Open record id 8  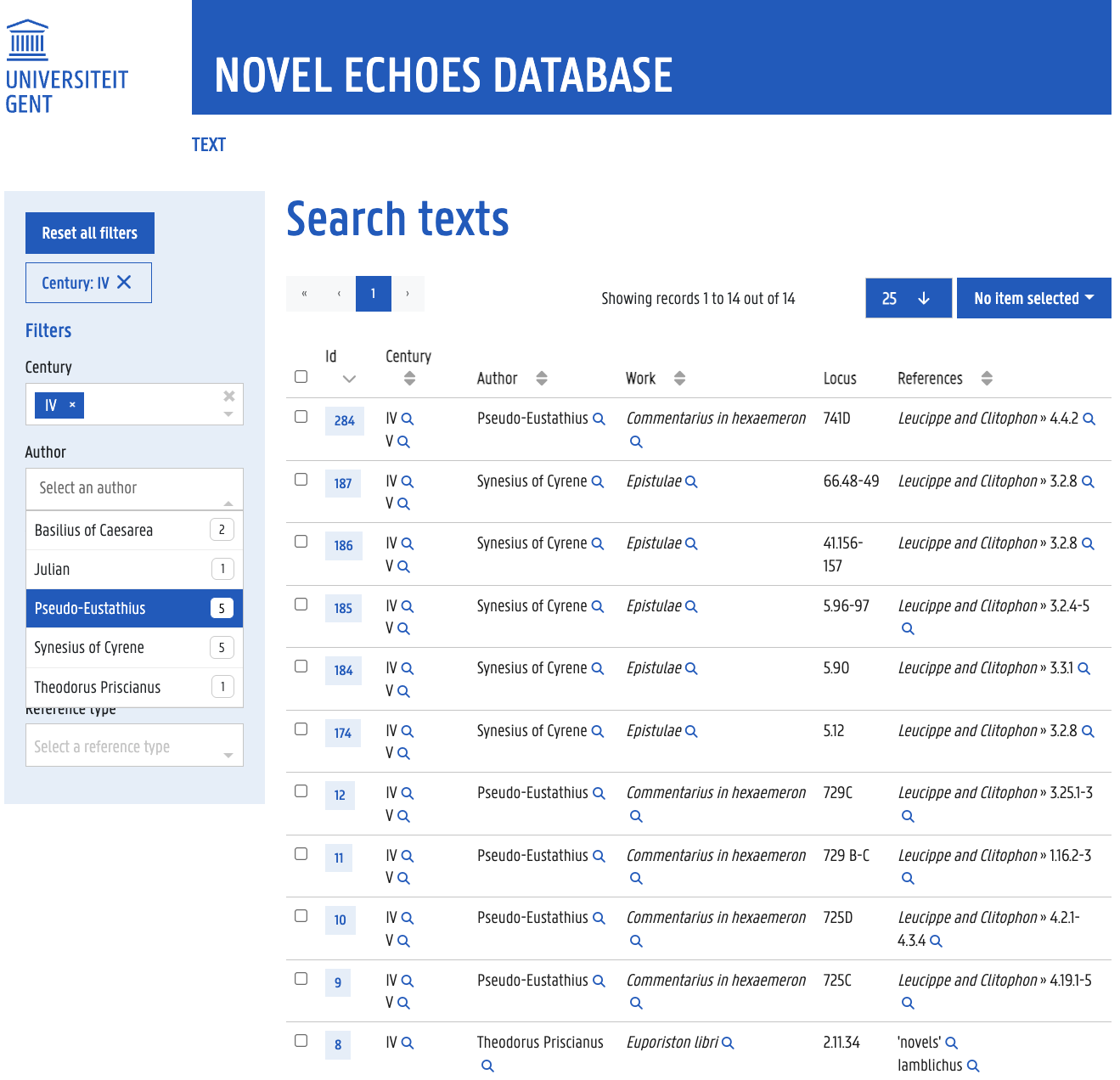[338, 1044]
